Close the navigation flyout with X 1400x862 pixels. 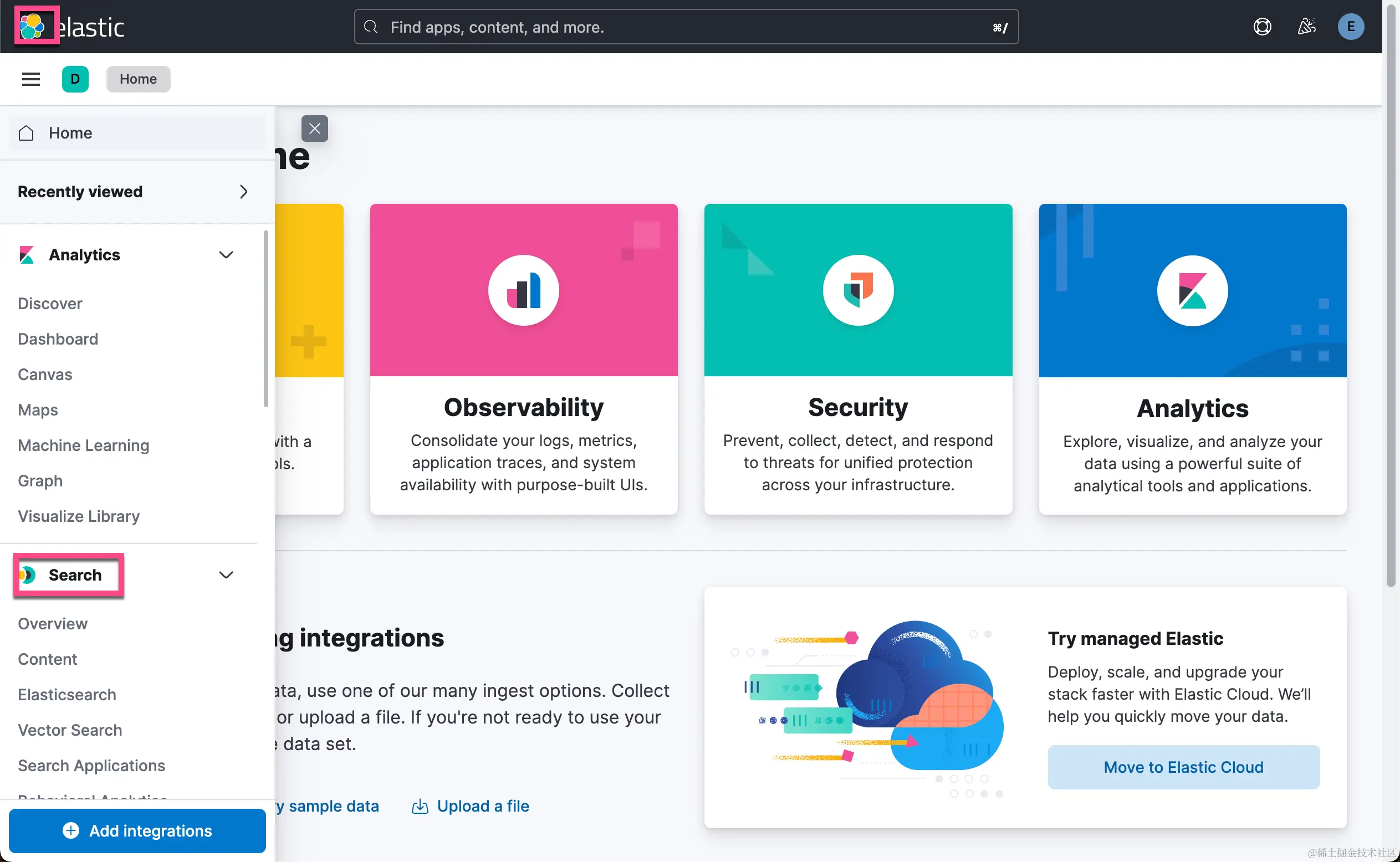click(314, 129)
